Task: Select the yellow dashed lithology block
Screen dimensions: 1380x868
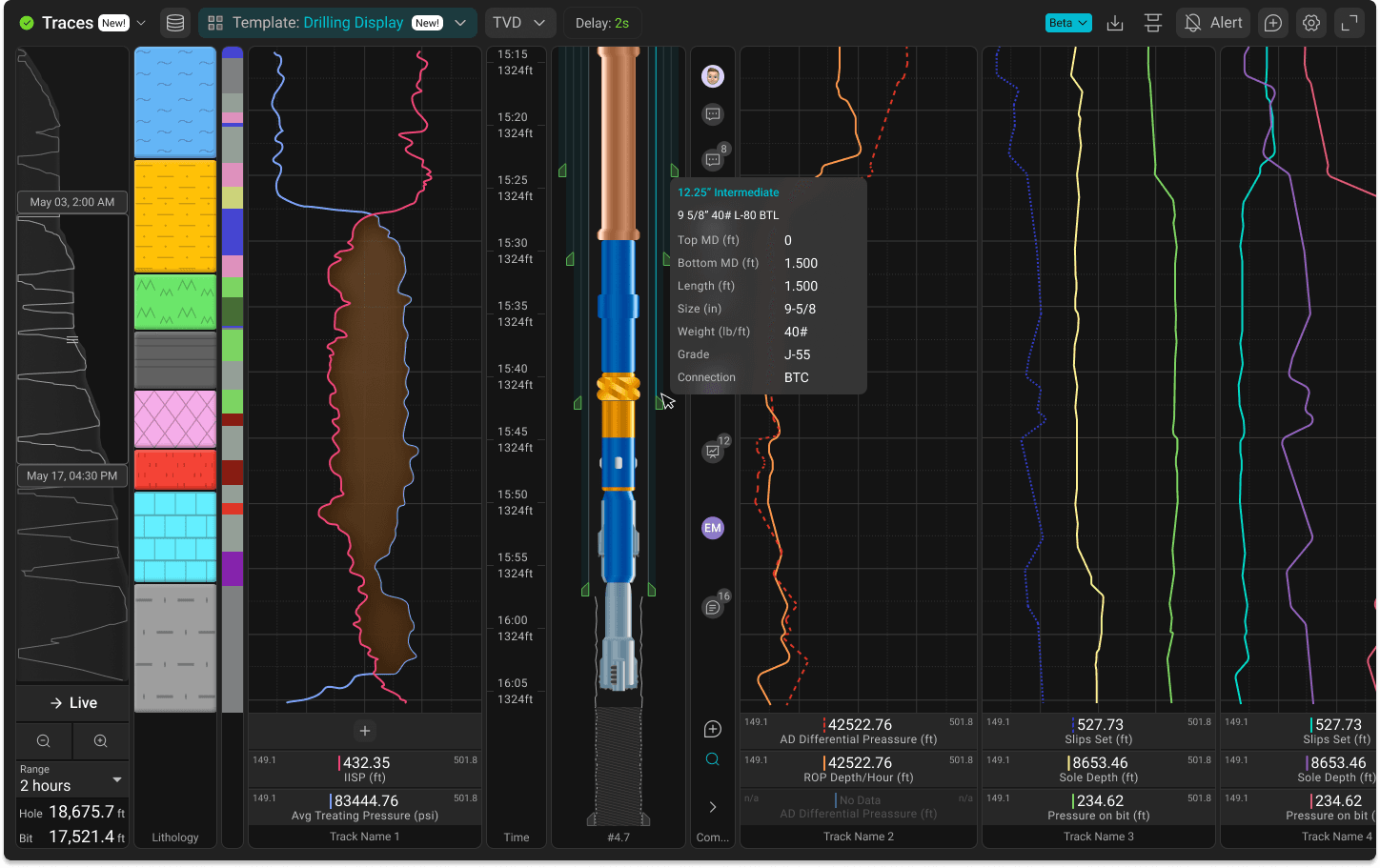Action: point(175,216)
